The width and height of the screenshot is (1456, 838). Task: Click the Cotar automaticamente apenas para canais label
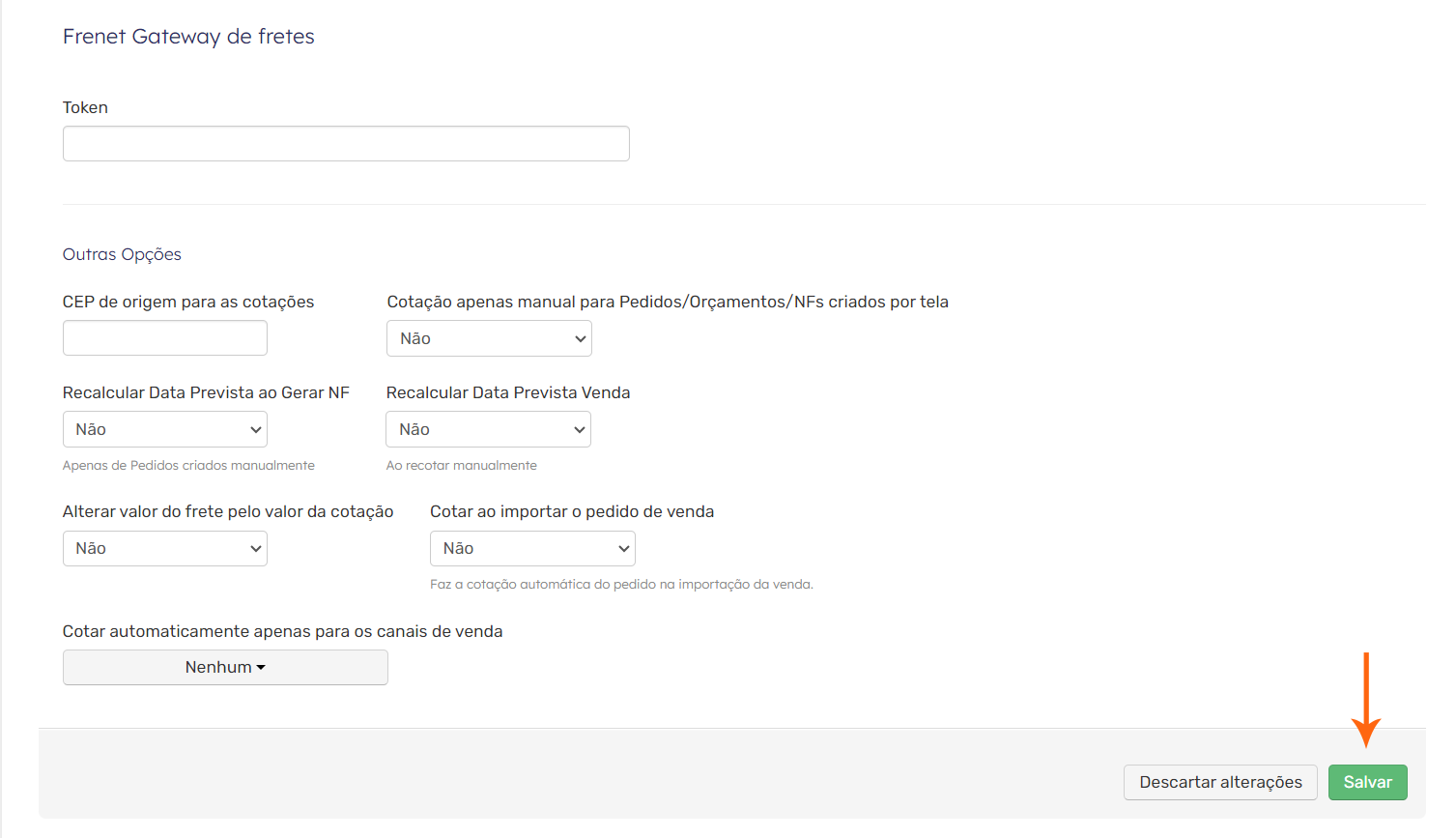(282, 631)
